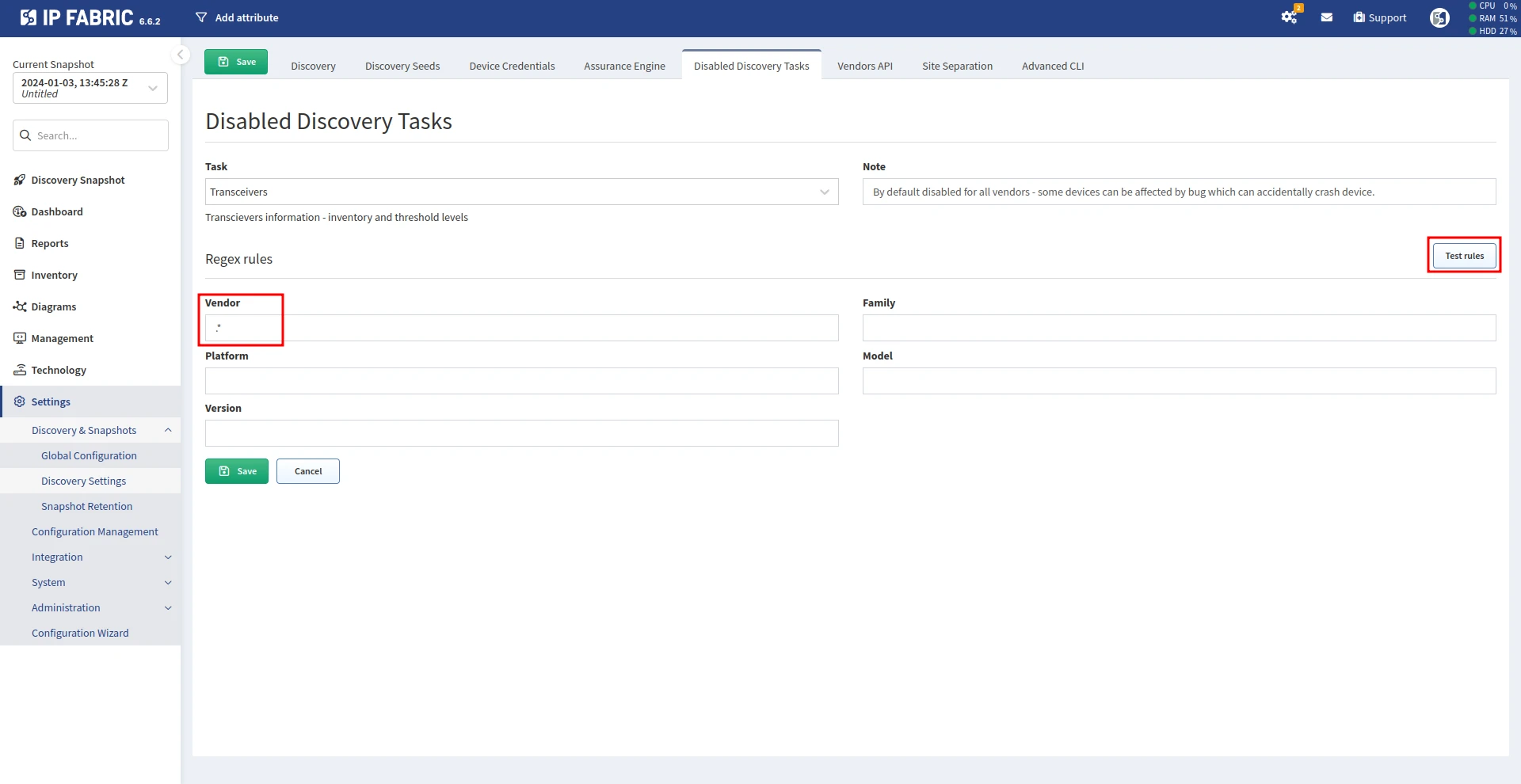1521x784 pixels.
Task: Click the Vendor regex input field
Action: click(521, 328)
